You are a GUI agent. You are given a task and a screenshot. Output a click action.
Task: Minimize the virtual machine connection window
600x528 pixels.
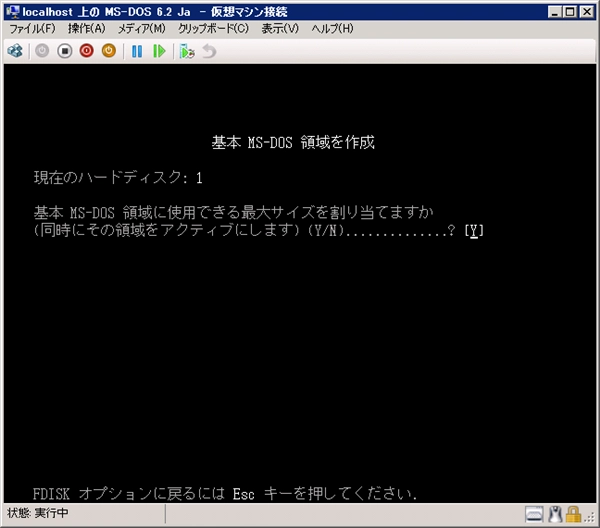(x=554, y=12)
